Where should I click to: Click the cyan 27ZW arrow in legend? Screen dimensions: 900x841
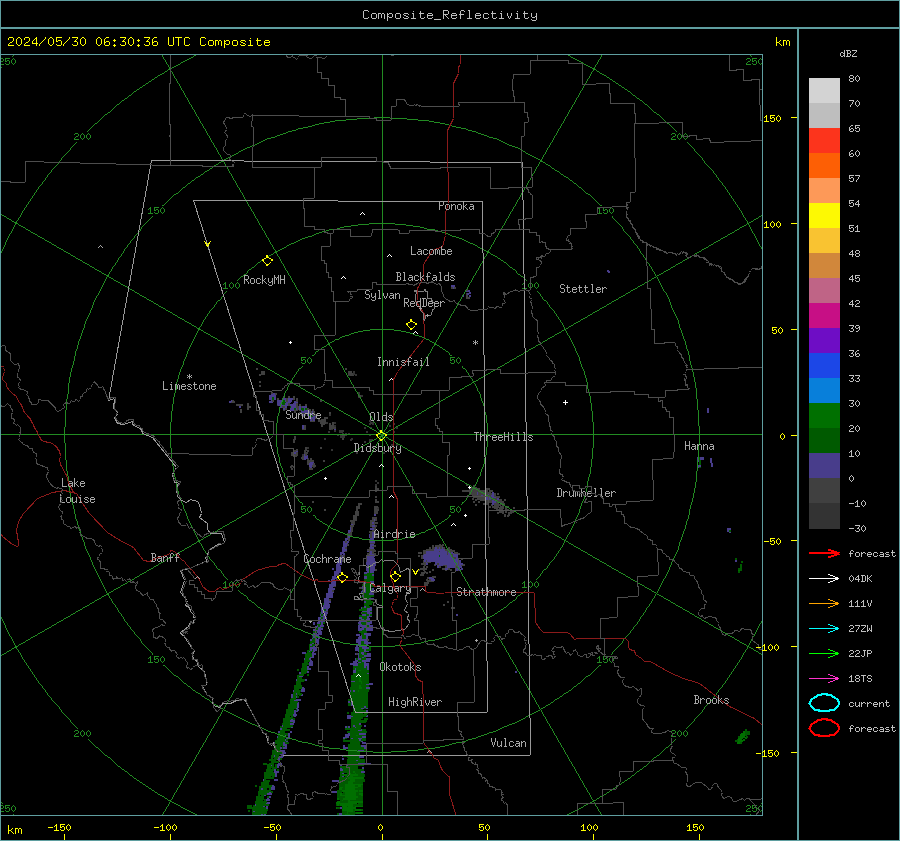(x=824, y=629)
